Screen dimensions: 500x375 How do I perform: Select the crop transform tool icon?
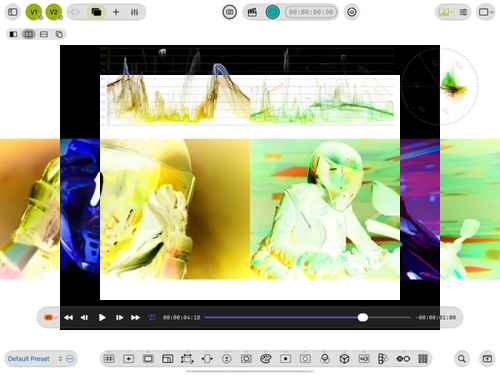coord(187,359)
